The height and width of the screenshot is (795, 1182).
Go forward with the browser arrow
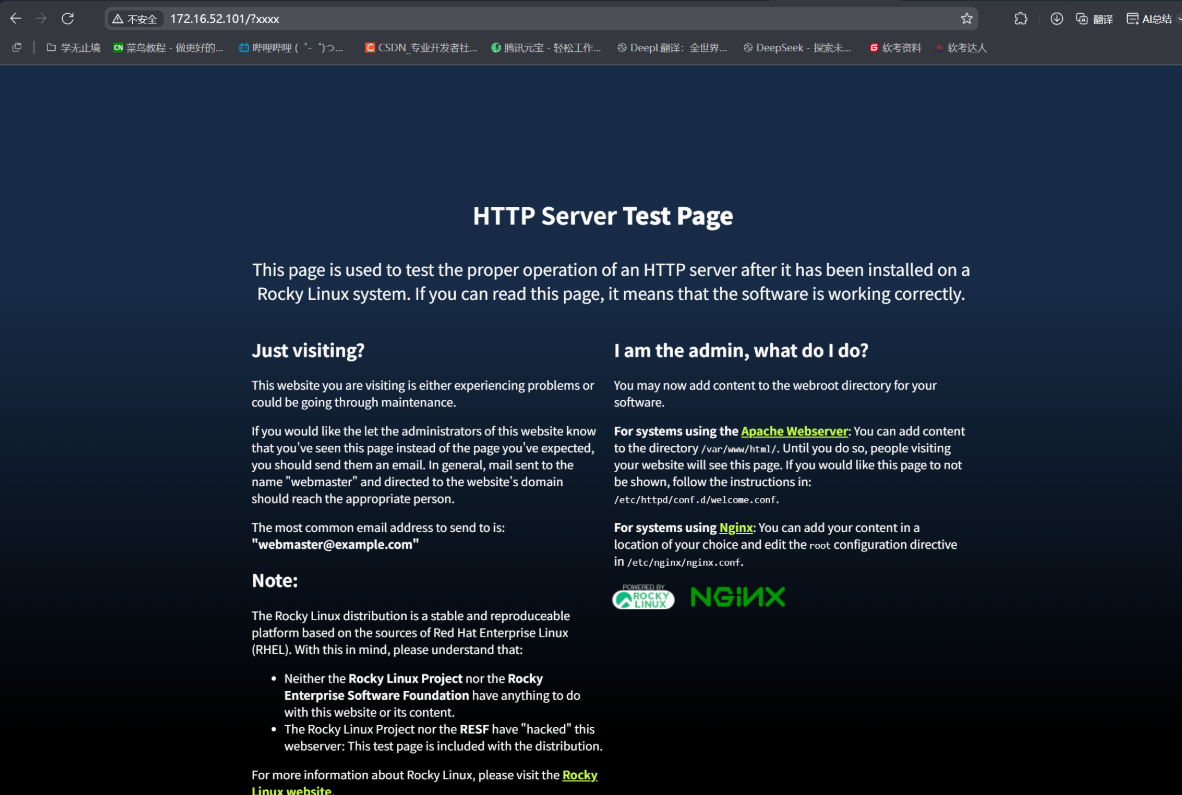click(41, 19)
